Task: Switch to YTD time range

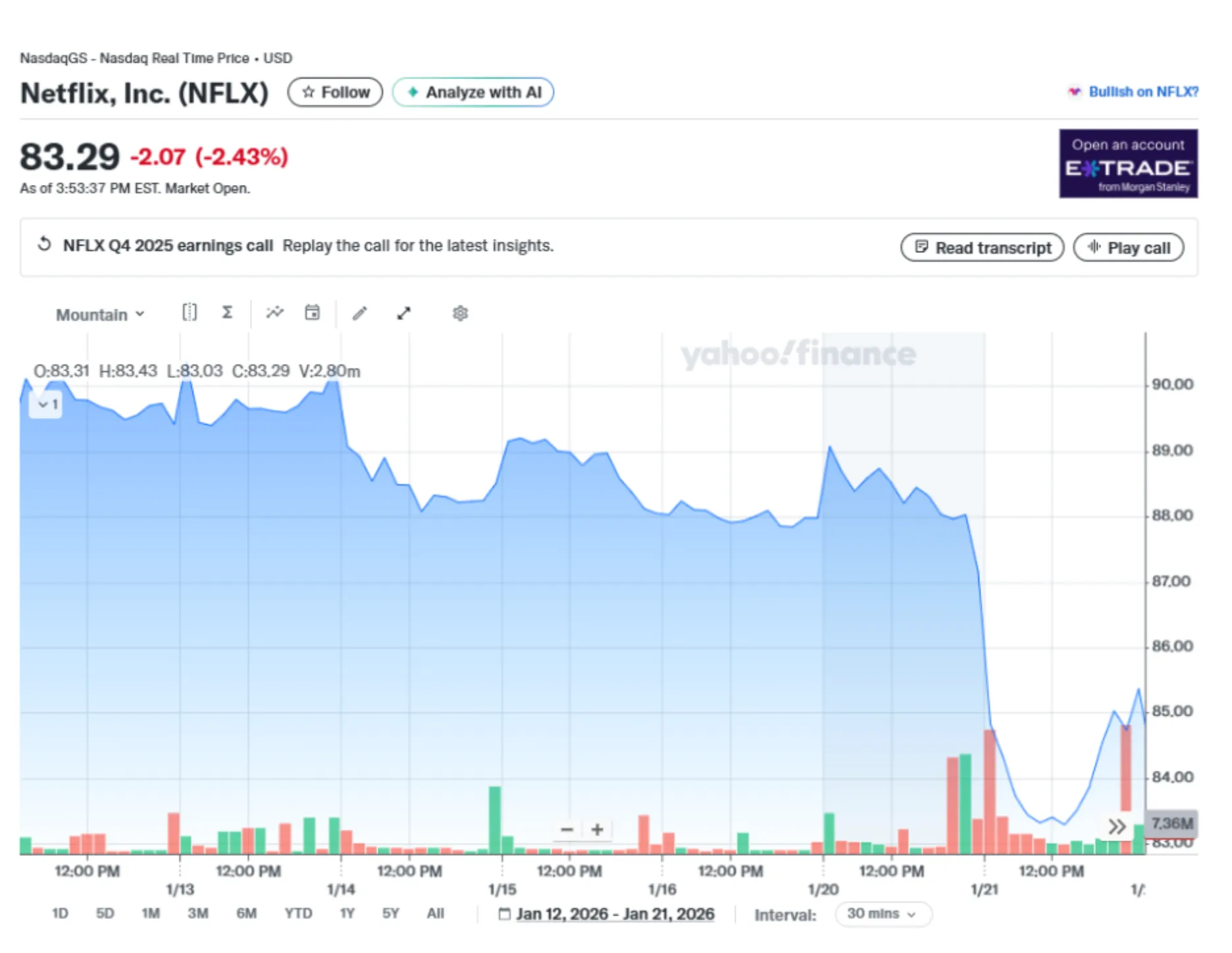Action: coord(298,914)
